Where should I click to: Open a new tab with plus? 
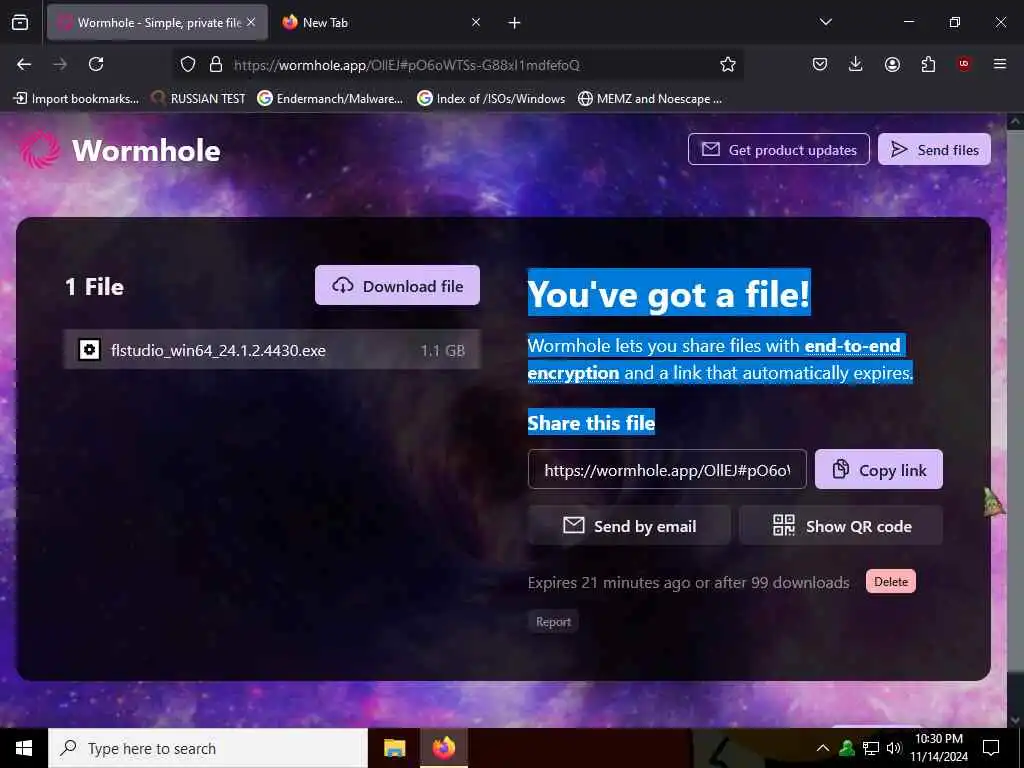pos(515,23)
